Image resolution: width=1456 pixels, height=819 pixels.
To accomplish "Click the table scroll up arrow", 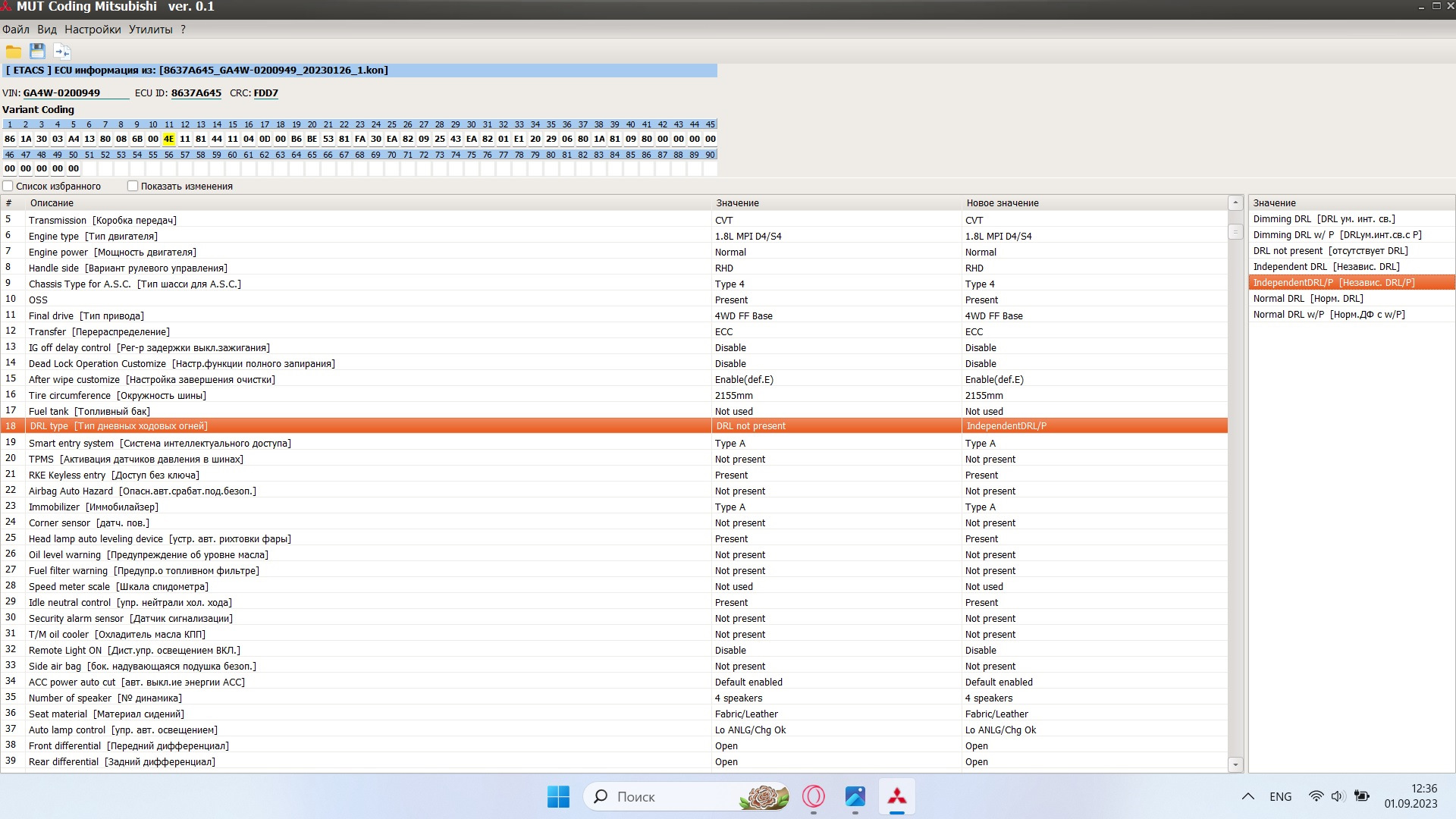I will 1235,202.
